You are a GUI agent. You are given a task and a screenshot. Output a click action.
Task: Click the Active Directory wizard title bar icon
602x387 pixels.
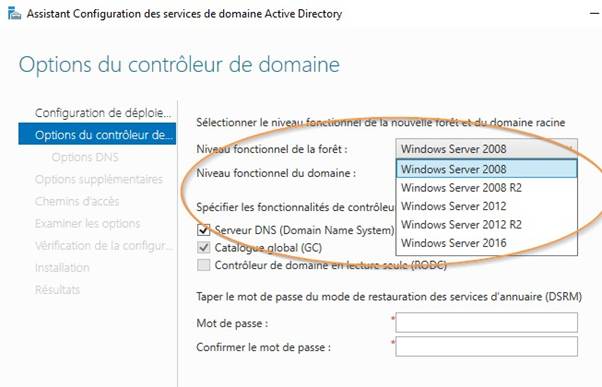point(14,13)
